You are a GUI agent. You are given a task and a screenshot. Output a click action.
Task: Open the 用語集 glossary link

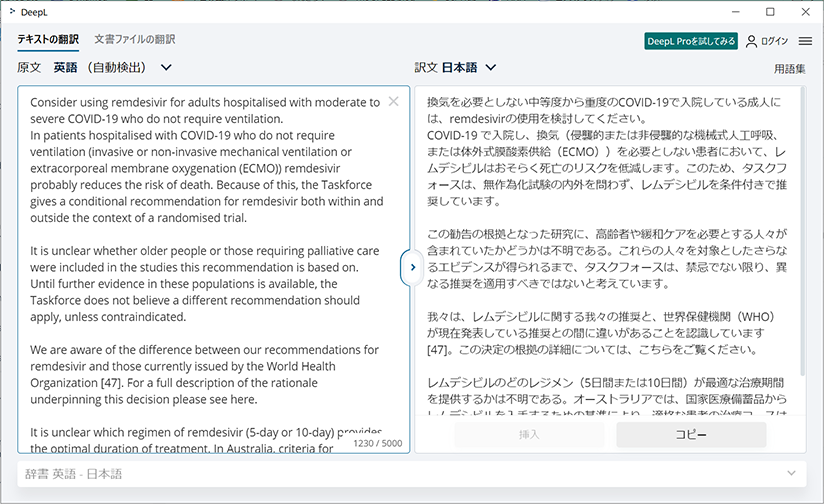point(789,69)
